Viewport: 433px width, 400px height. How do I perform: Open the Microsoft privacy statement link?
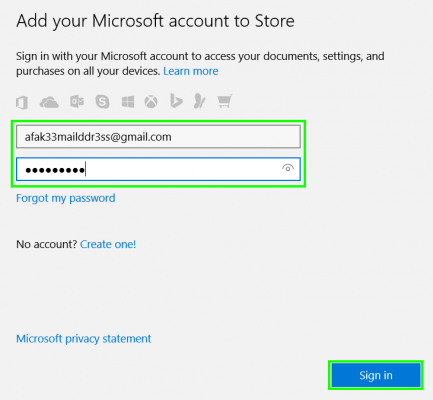(x=84, y=339)
